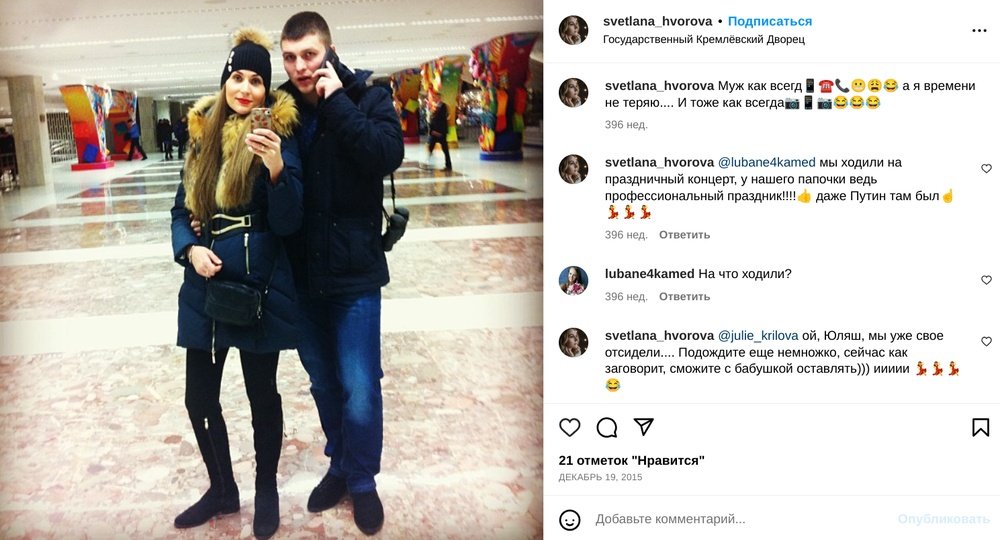Click the Опубликовать publish button

943,520
